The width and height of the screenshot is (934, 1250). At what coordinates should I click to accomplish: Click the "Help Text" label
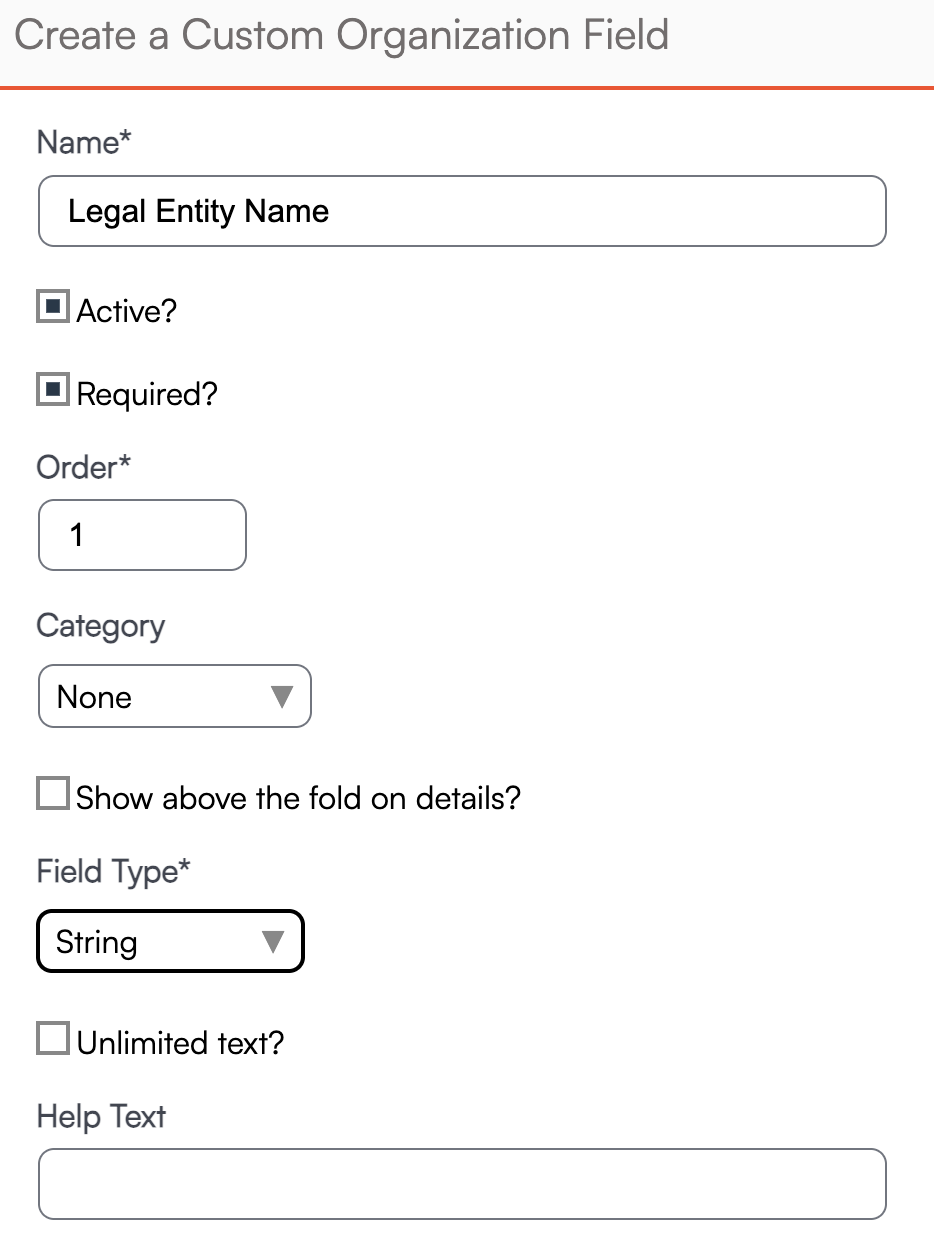pyautogui.click(x=101, y=1116)
